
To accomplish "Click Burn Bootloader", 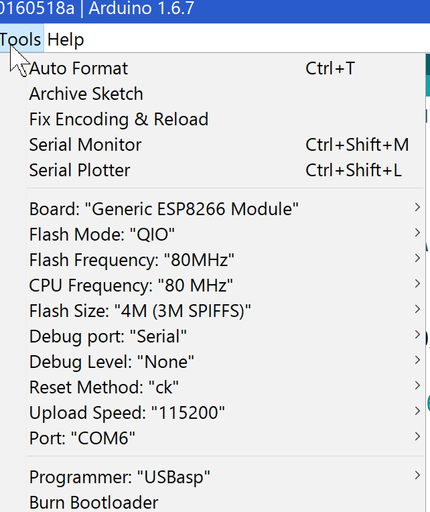I will click(x=225, y=502).
